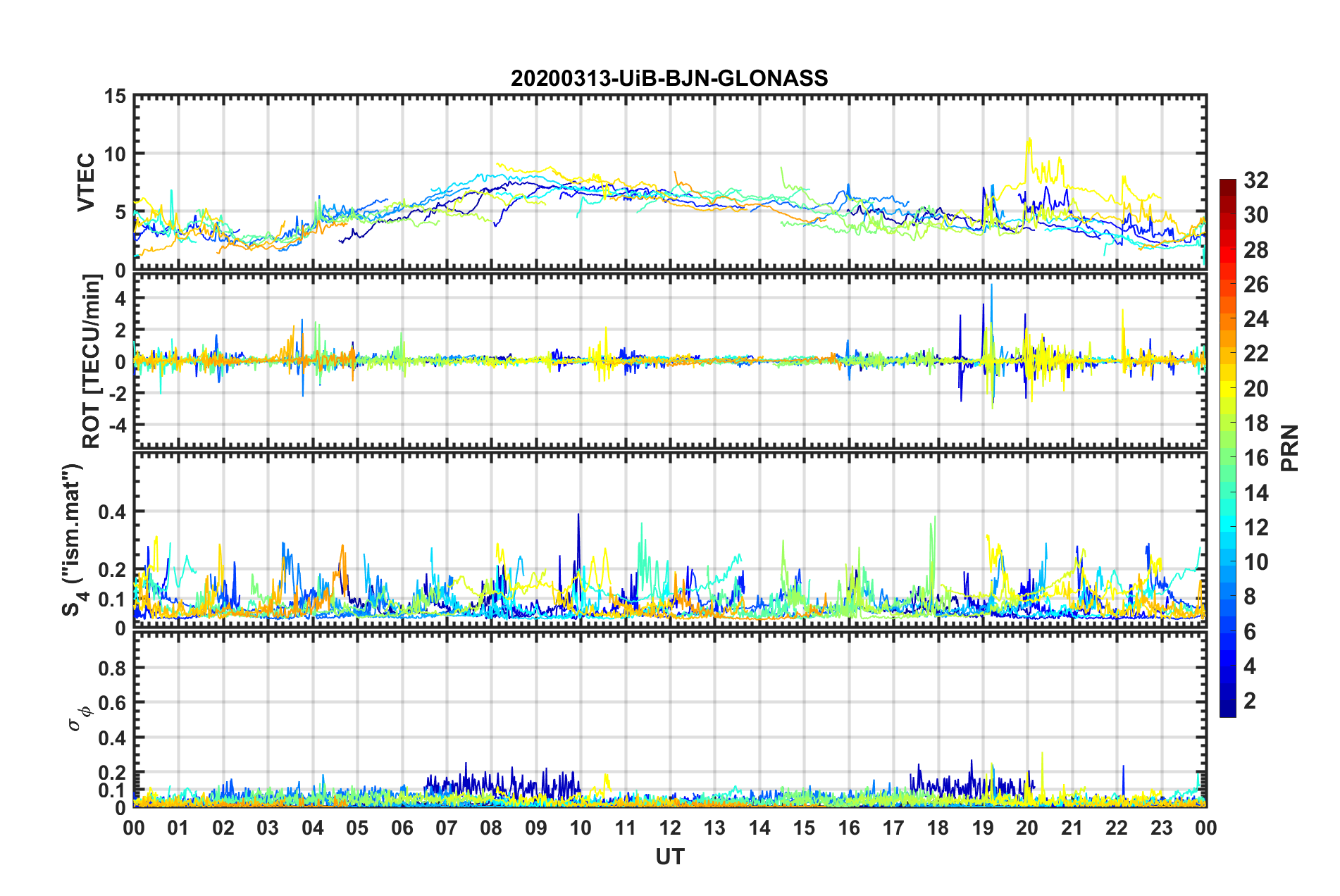This screenshot has width=1340, height=896.
Task: Click colorbar tick label 32
Action: [x=1255, y=180]
